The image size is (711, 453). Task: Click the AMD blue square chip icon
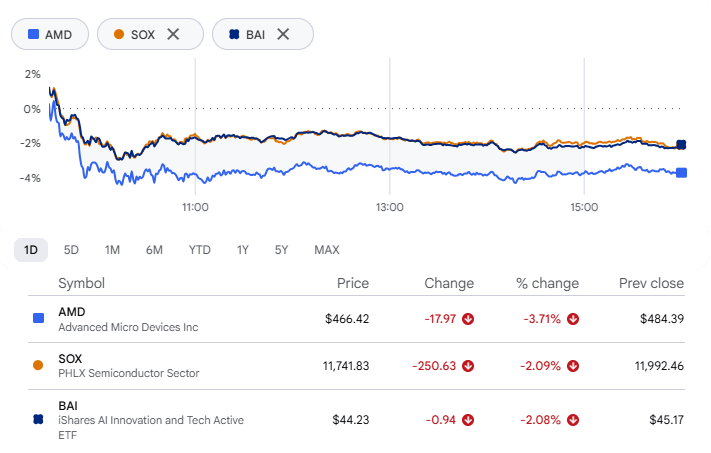(33, 34)
